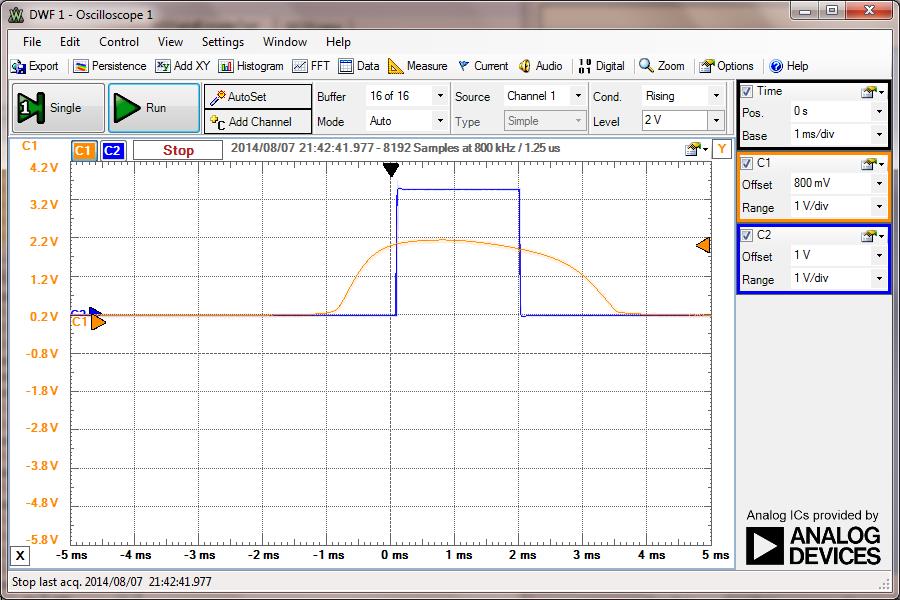
Task: Open the Digital channels view
Action: point(600,66)
